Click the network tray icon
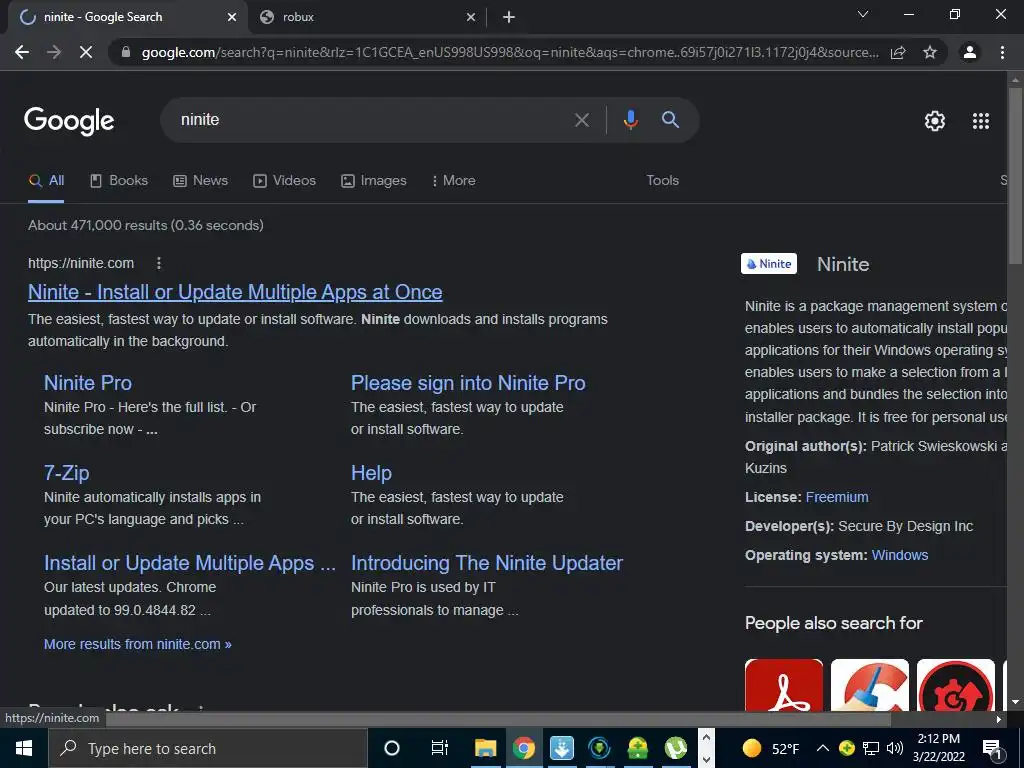Viewport: 1024px width, 768px height. (x=871, y=748)
